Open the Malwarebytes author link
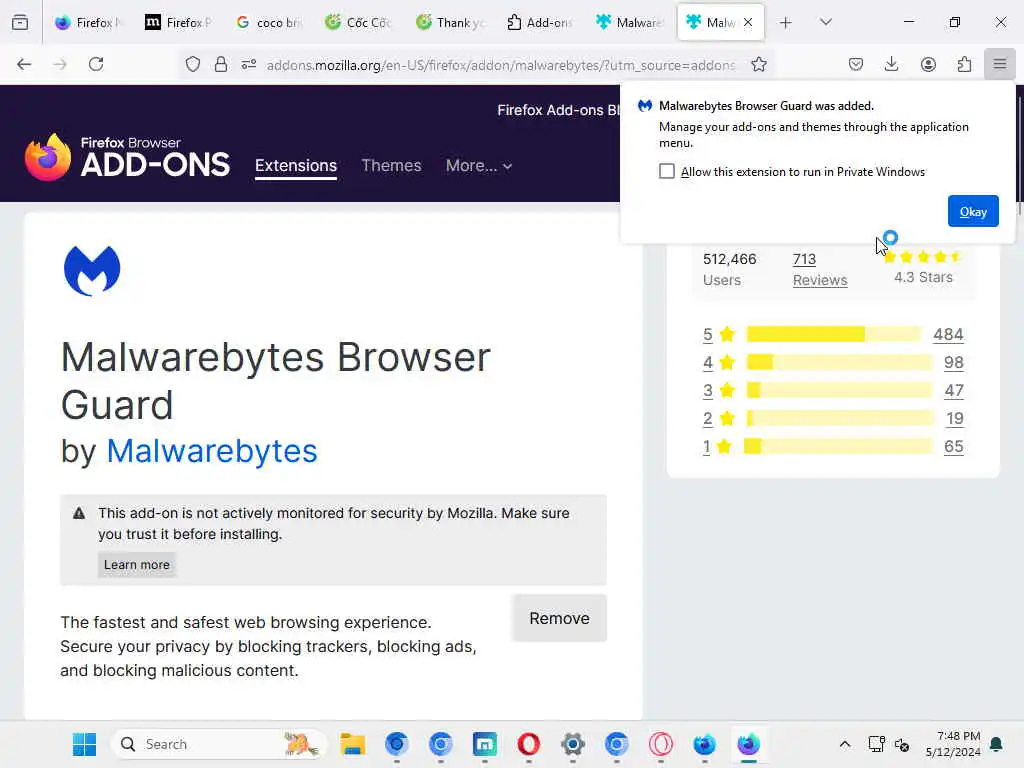 tap(212, 451)
